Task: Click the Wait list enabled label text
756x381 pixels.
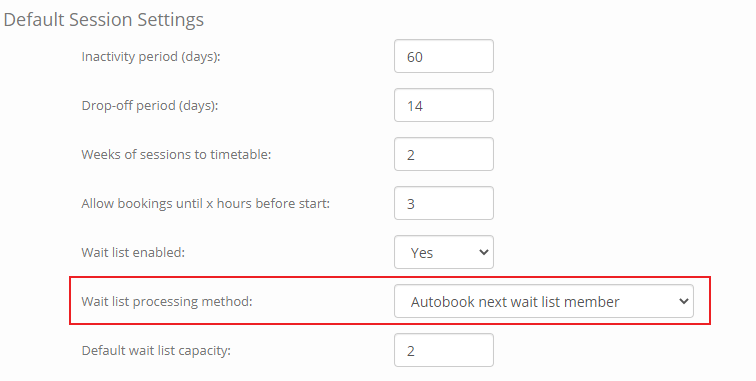Action: pos(133,252)
